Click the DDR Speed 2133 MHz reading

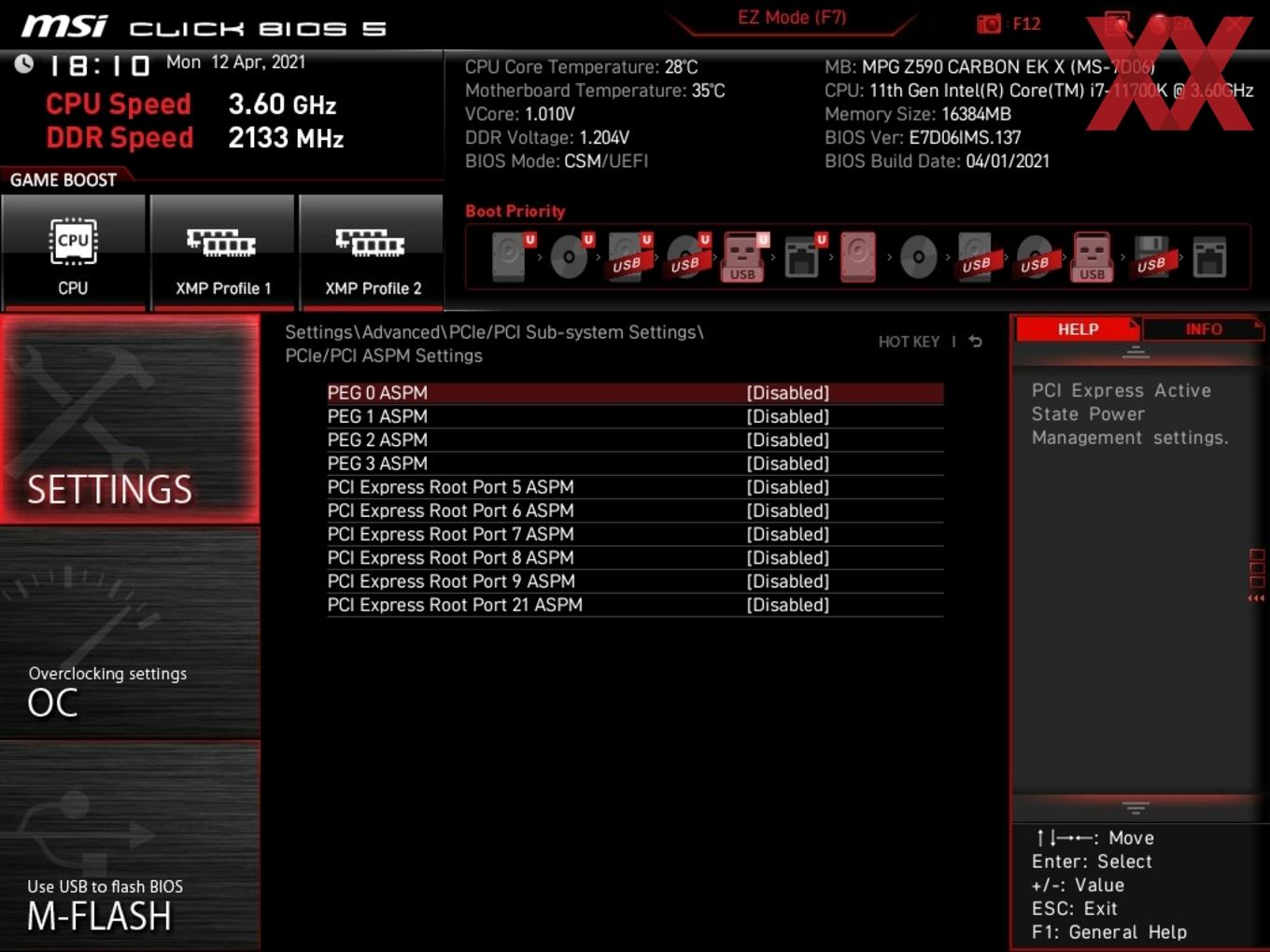[195, 138]
